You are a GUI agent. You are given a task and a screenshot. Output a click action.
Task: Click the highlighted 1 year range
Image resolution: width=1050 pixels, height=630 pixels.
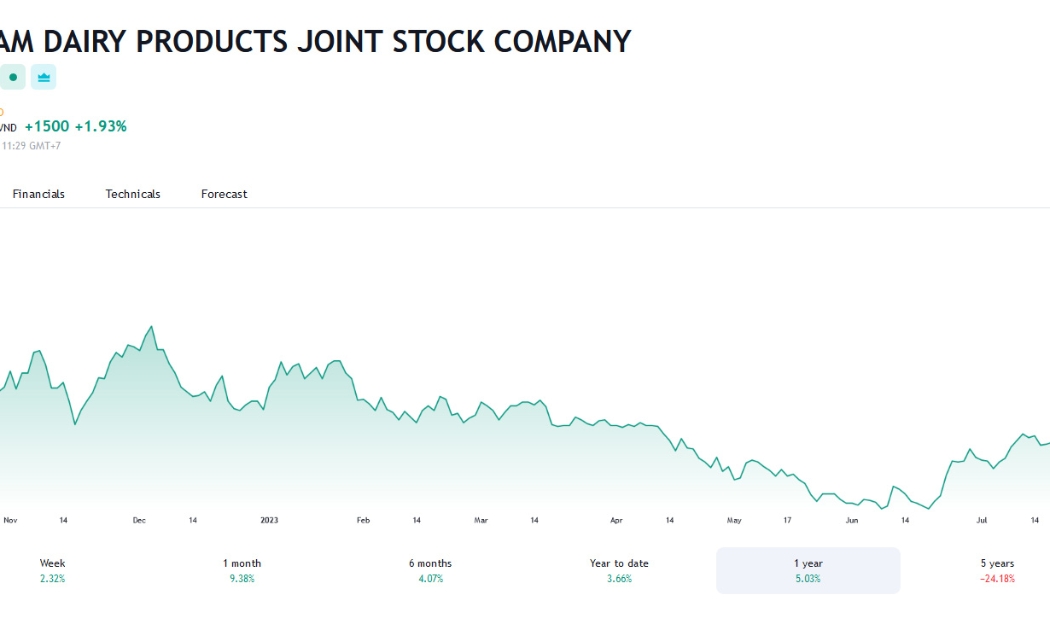coord(808,570)
